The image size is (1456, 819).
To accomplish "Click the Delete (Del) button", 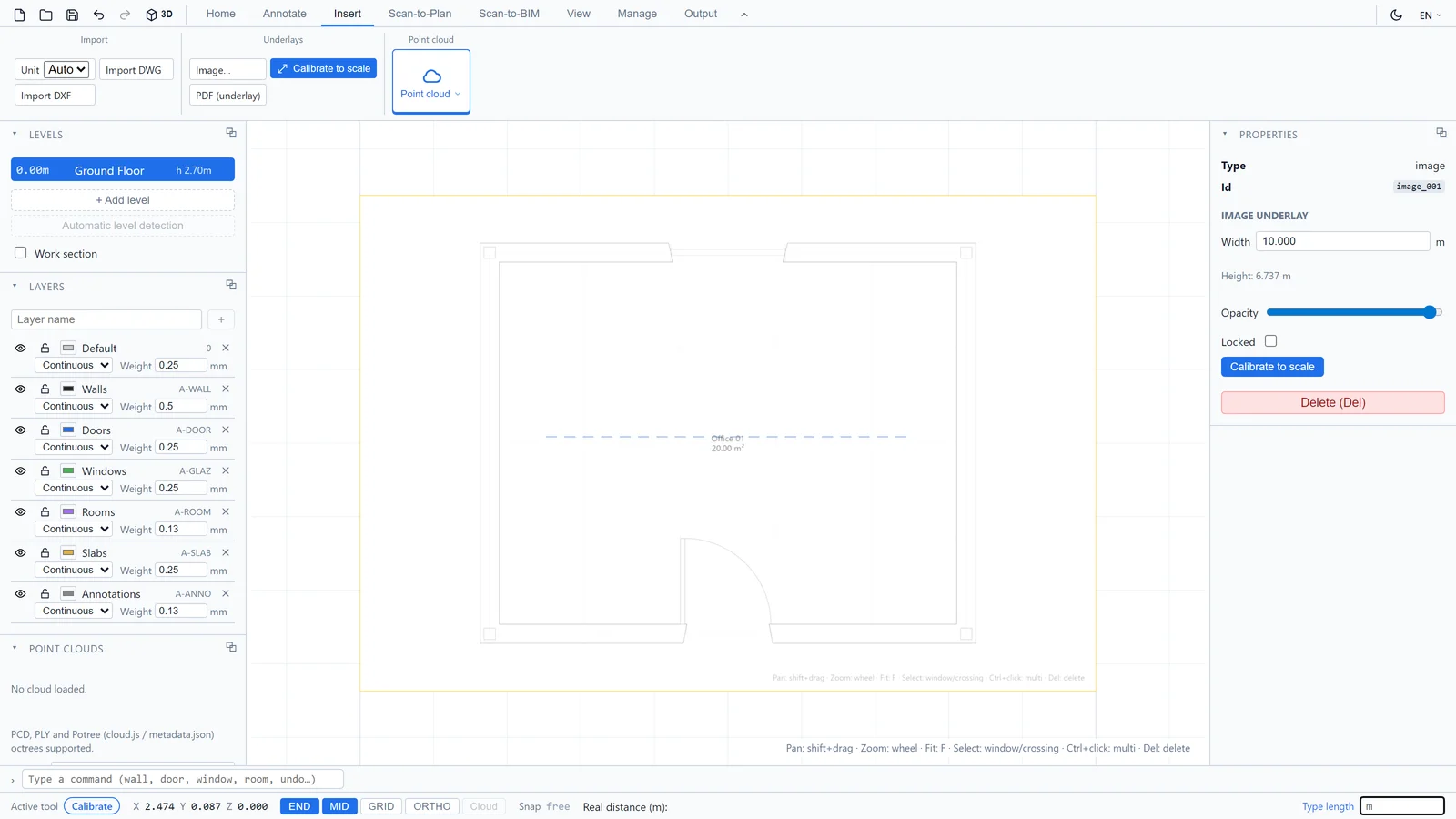I will [x=1333, y=402].
